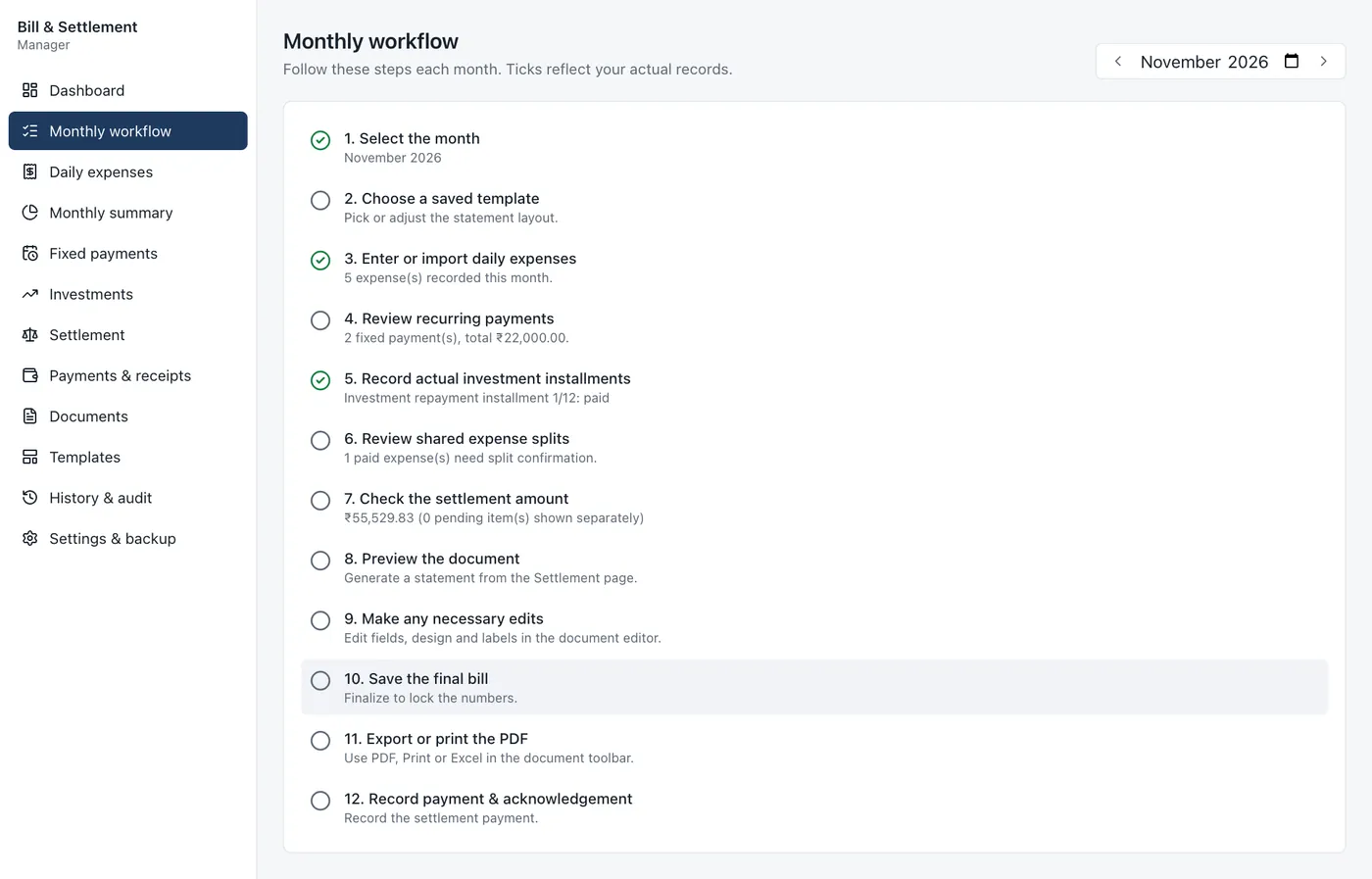Click the Daily expenses receipt icon
The image size is (1372, 879).
pyautogui.click(x=30, y=171)
